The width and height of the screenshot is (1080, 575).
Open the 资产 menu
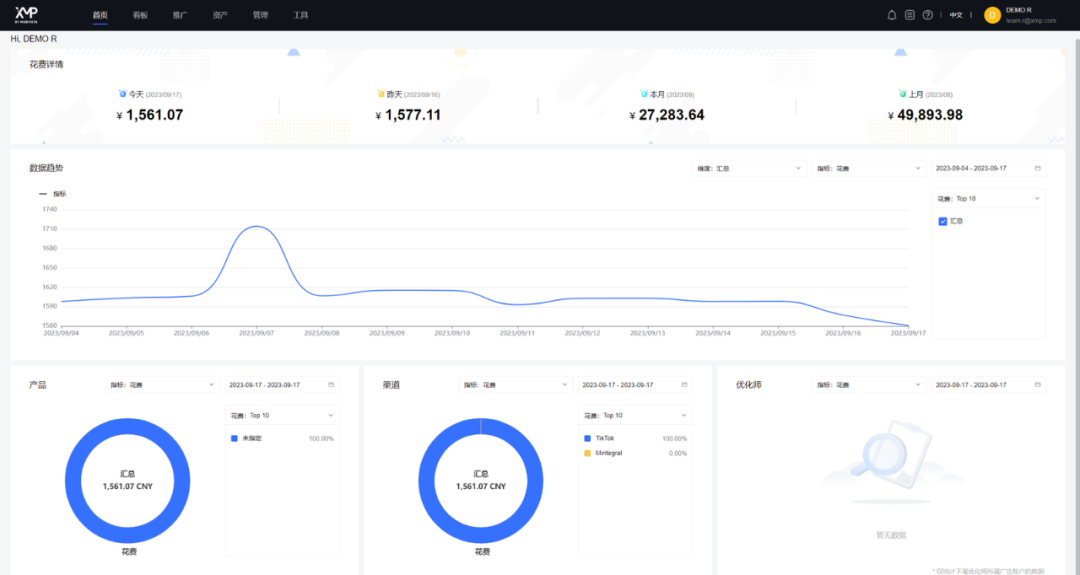[220, 15]
